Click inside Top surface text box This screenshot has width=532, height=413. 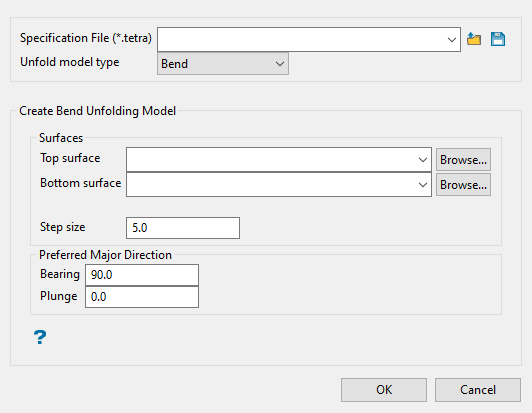pyautogui.click(x=271, y=159)
